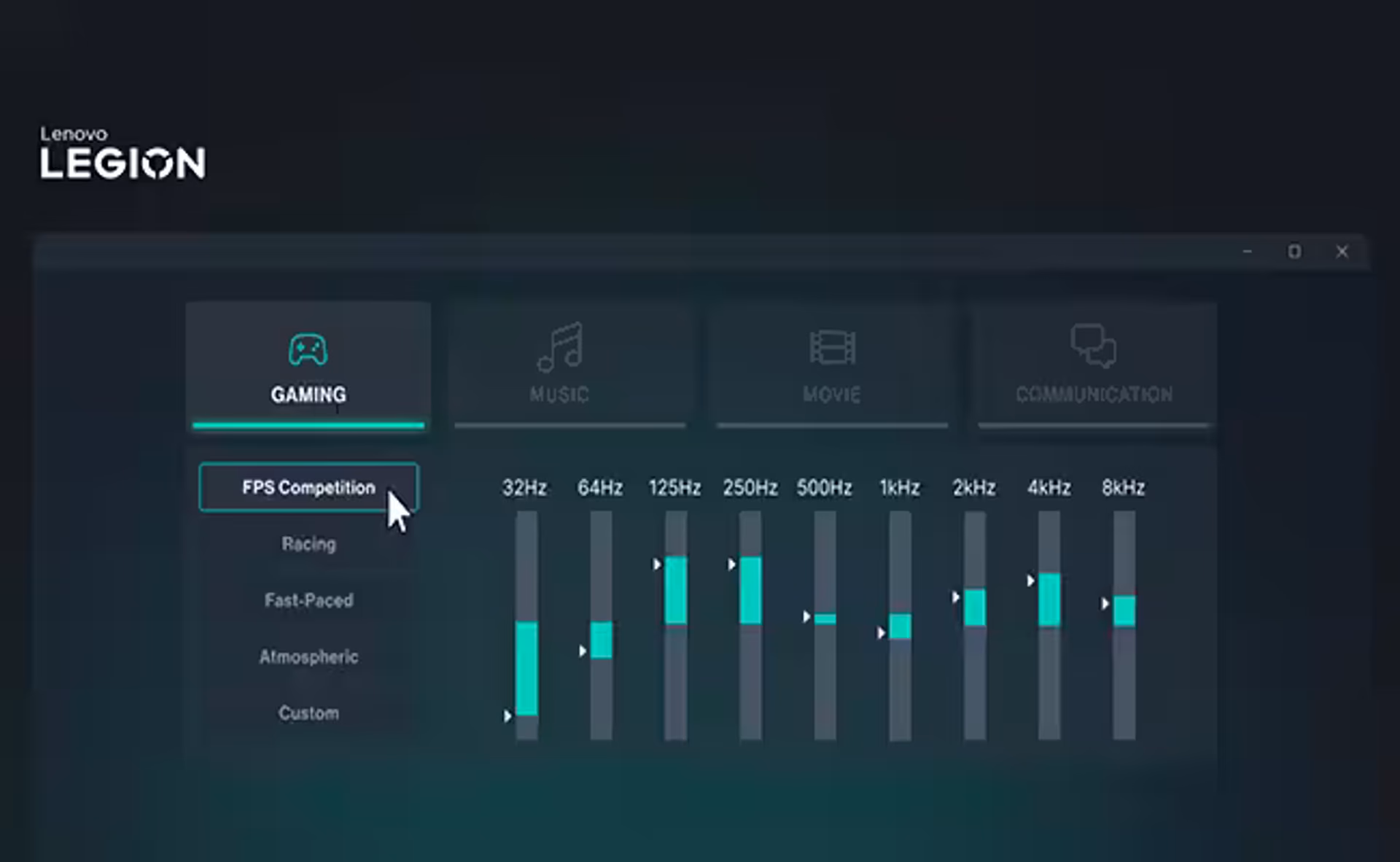The image size is (1400, 862).
Task: Click the Movie film strip icon
Action: tap(832, 347)
